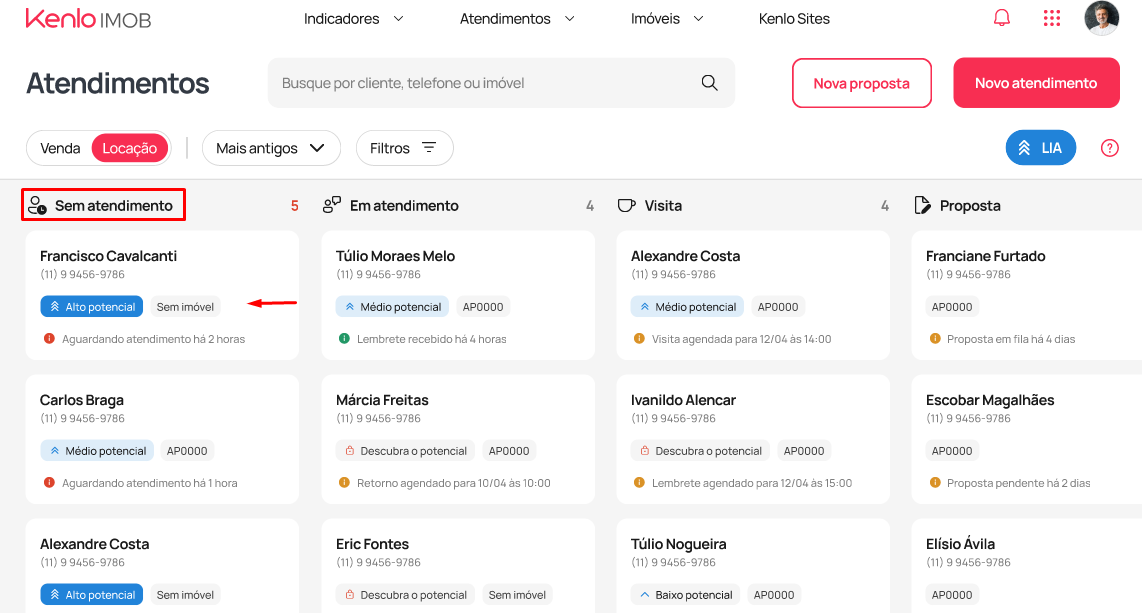This screenshot has height=613, width=1142.
Task: Click the filter lines icon in Filtros
Action: click(429, 148)
